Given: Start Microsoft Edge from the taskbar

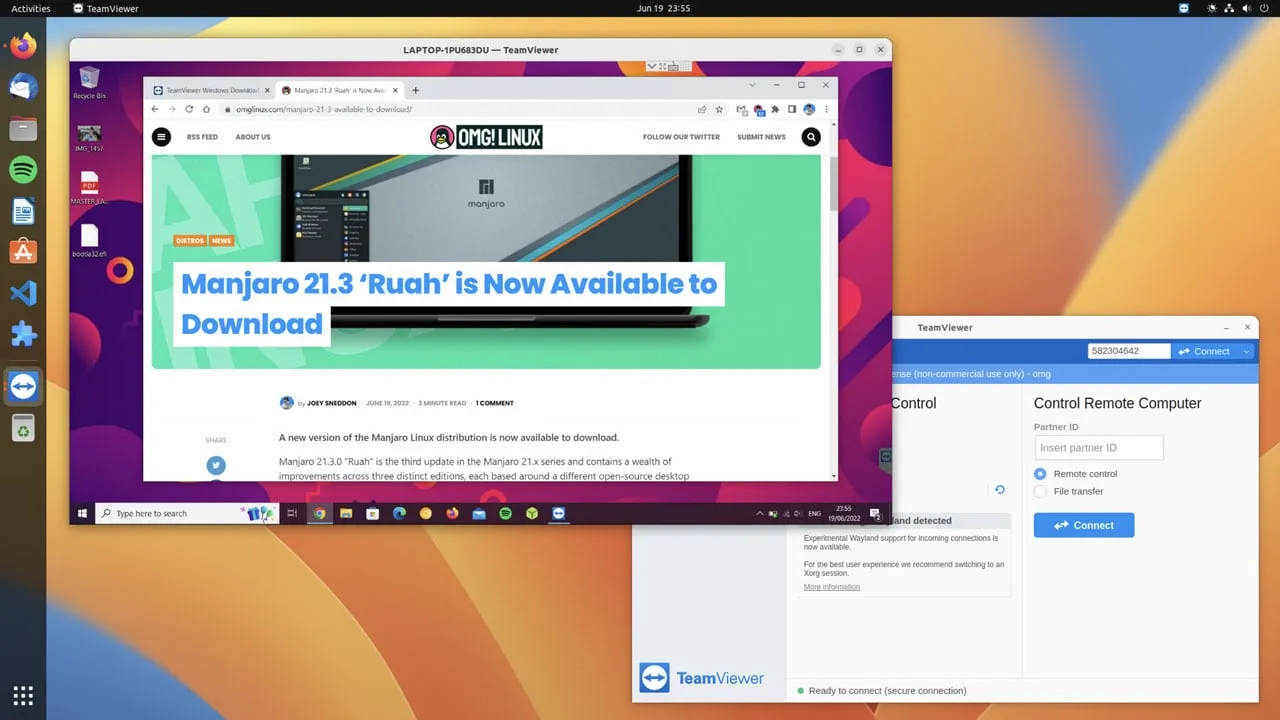Looking at the screenshot, I should point(399,513).
